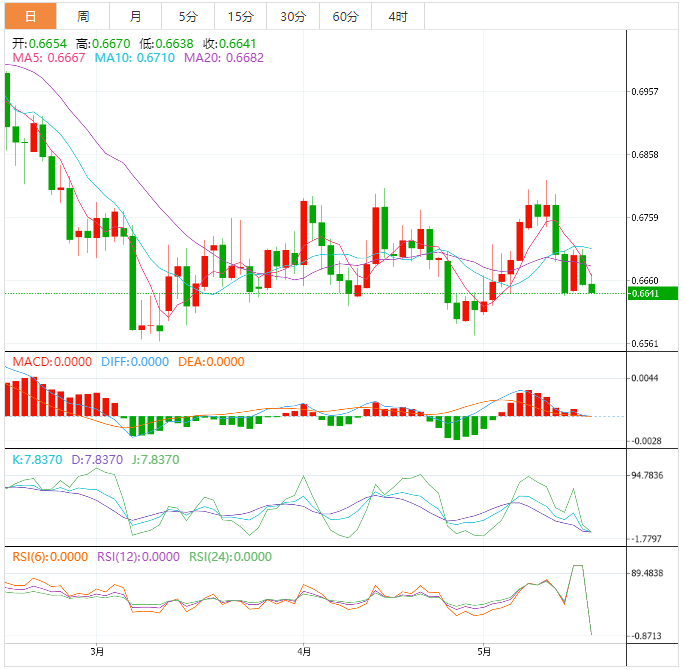Select the MA20 moving average label

[223, 58]
